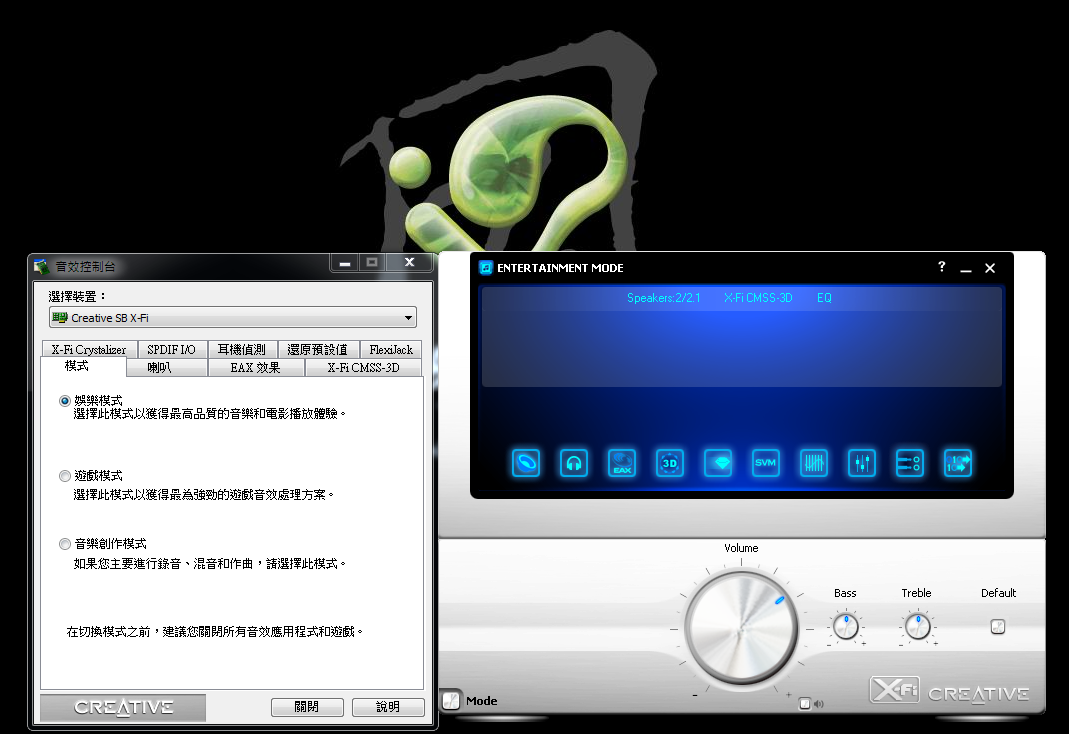
Task: Select the 遊戲模式 radio button
Action: pyautogui.click(x=65, y=476)
